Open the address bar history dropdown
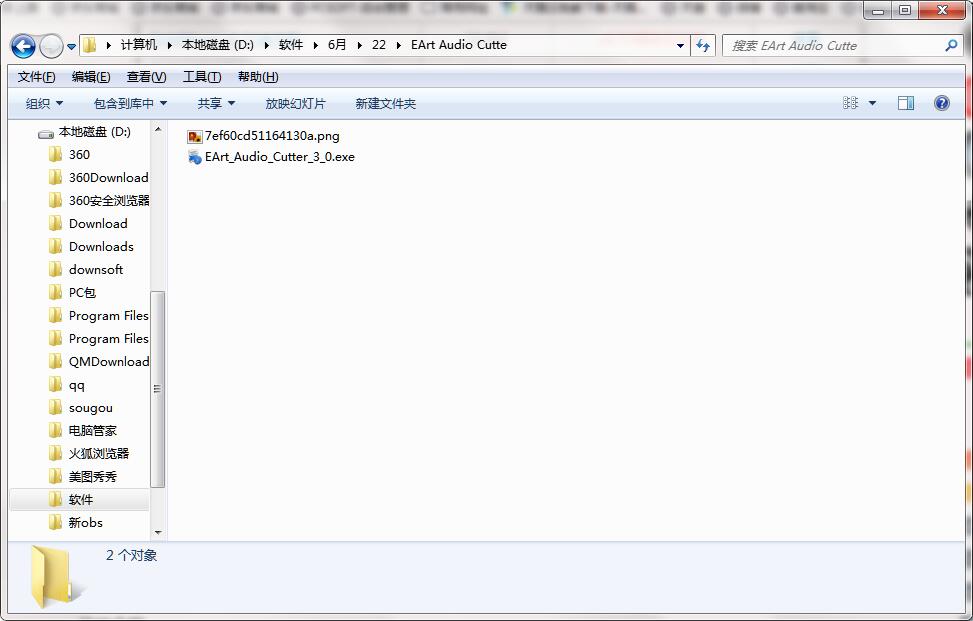The width and height of the screenshot is (973, 621). click(x=680, y=46)
